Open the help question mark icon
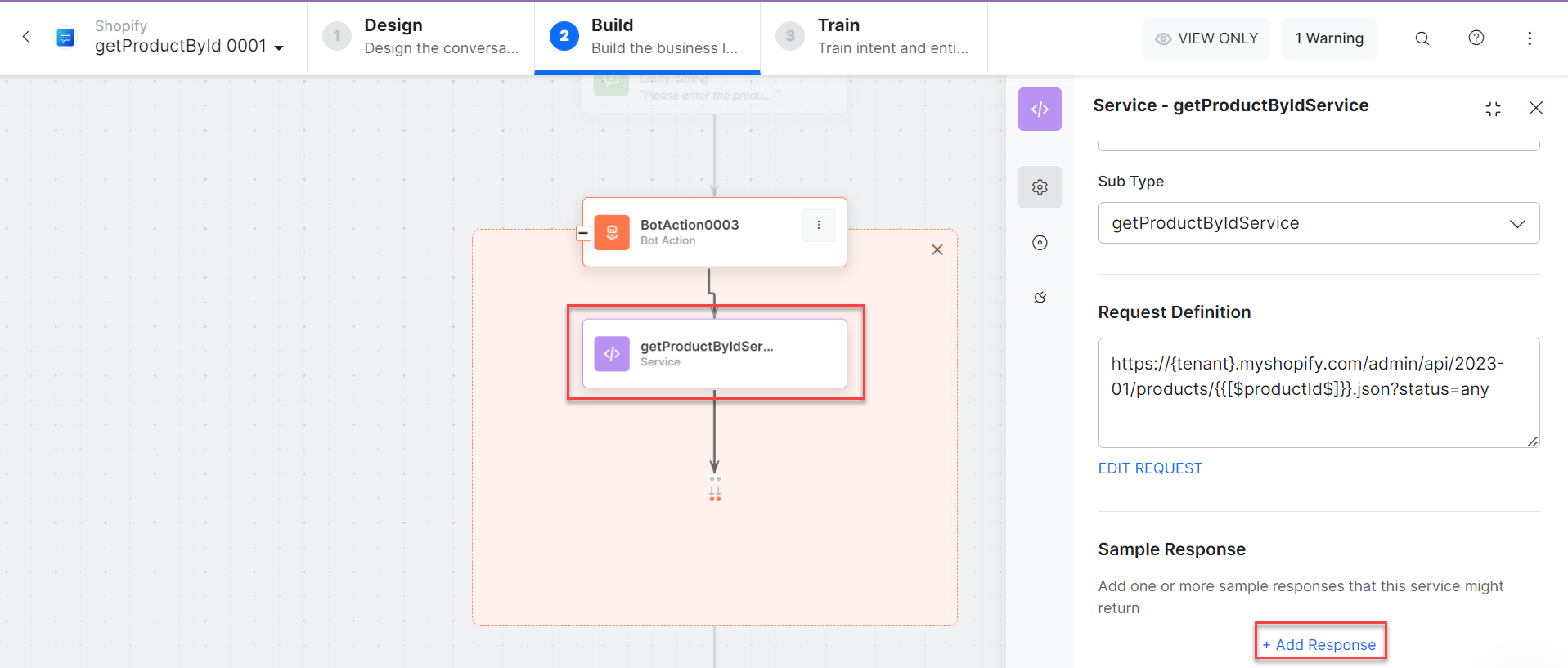The width and height of the screenshot is (1568, 668). point(1476,38)
